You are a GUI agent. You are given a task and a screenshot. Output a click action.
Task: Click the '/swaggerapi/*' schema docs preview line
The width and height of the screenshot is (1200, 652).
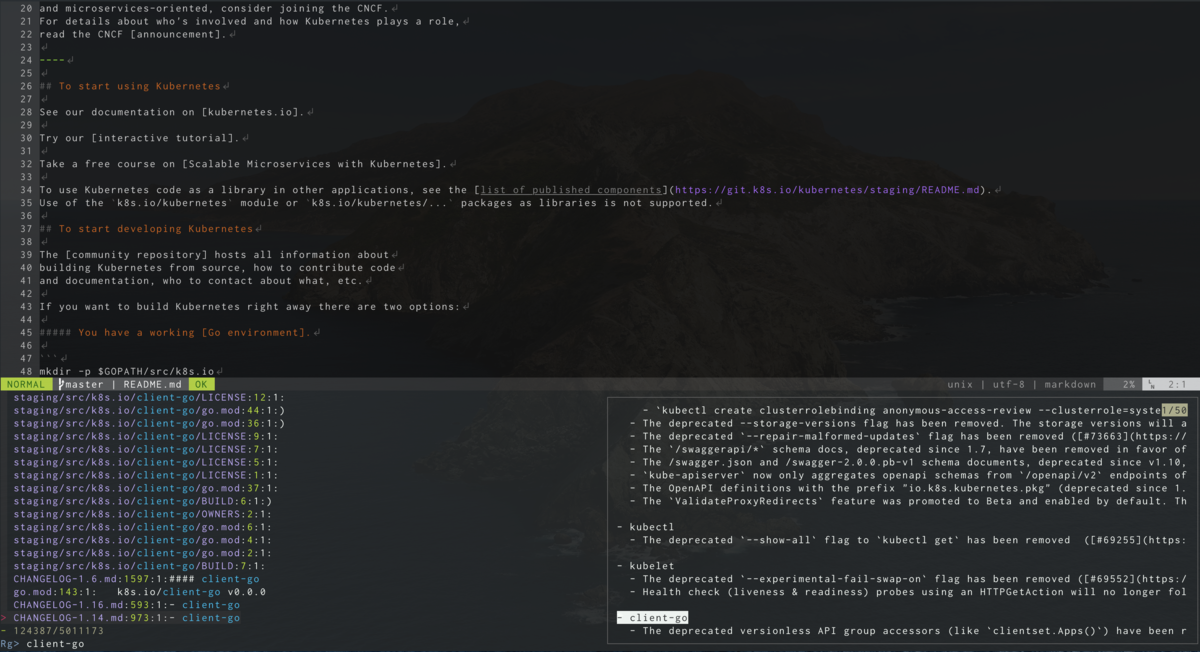(908, 449)
